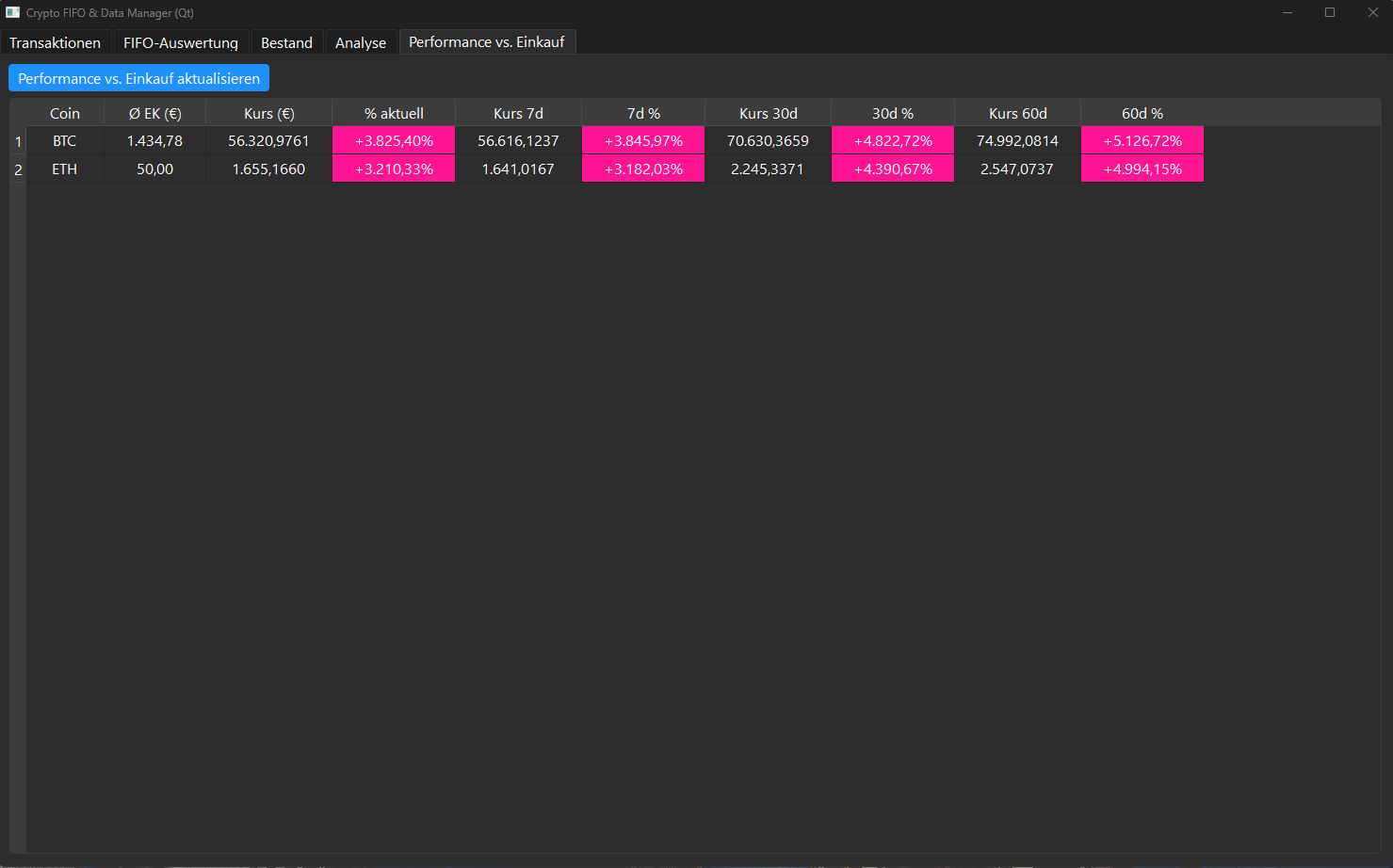The height and width of the screenshot is (868, 1393).
Task: Click the 60d % column header
Action: coord(1142,113)
